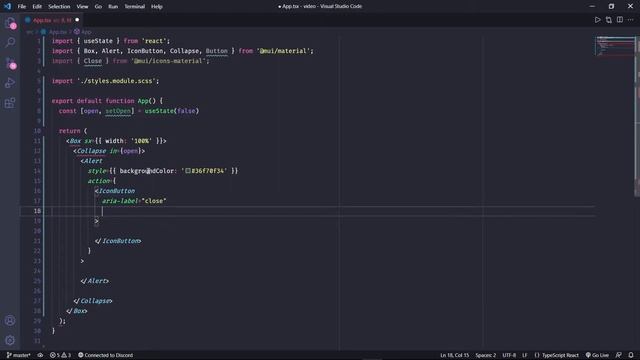Open editor More Actions ellipsis

click(x=631, y=20)
